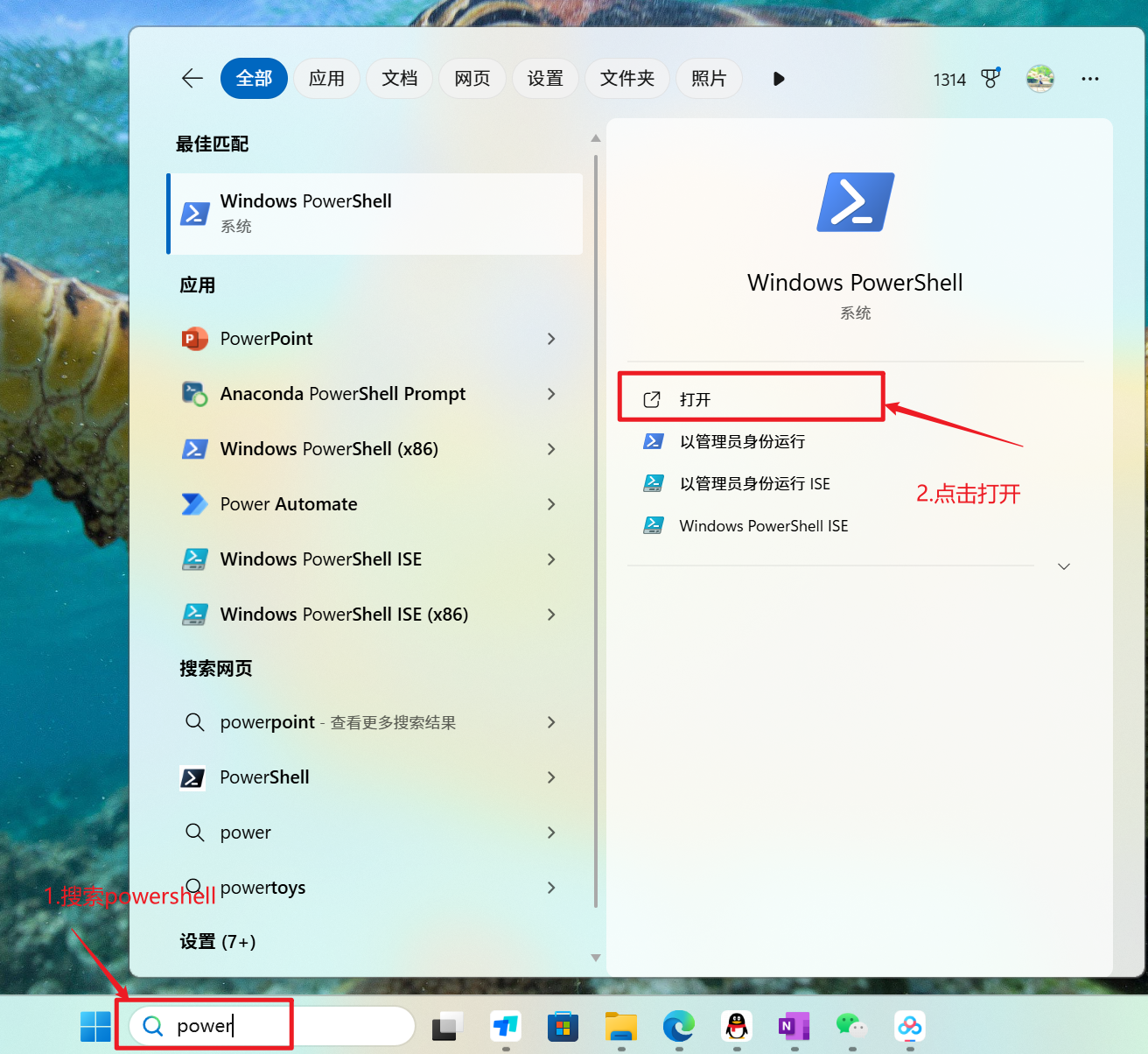
Task: Open WeChat from the taskbar
Action: 852,1026
